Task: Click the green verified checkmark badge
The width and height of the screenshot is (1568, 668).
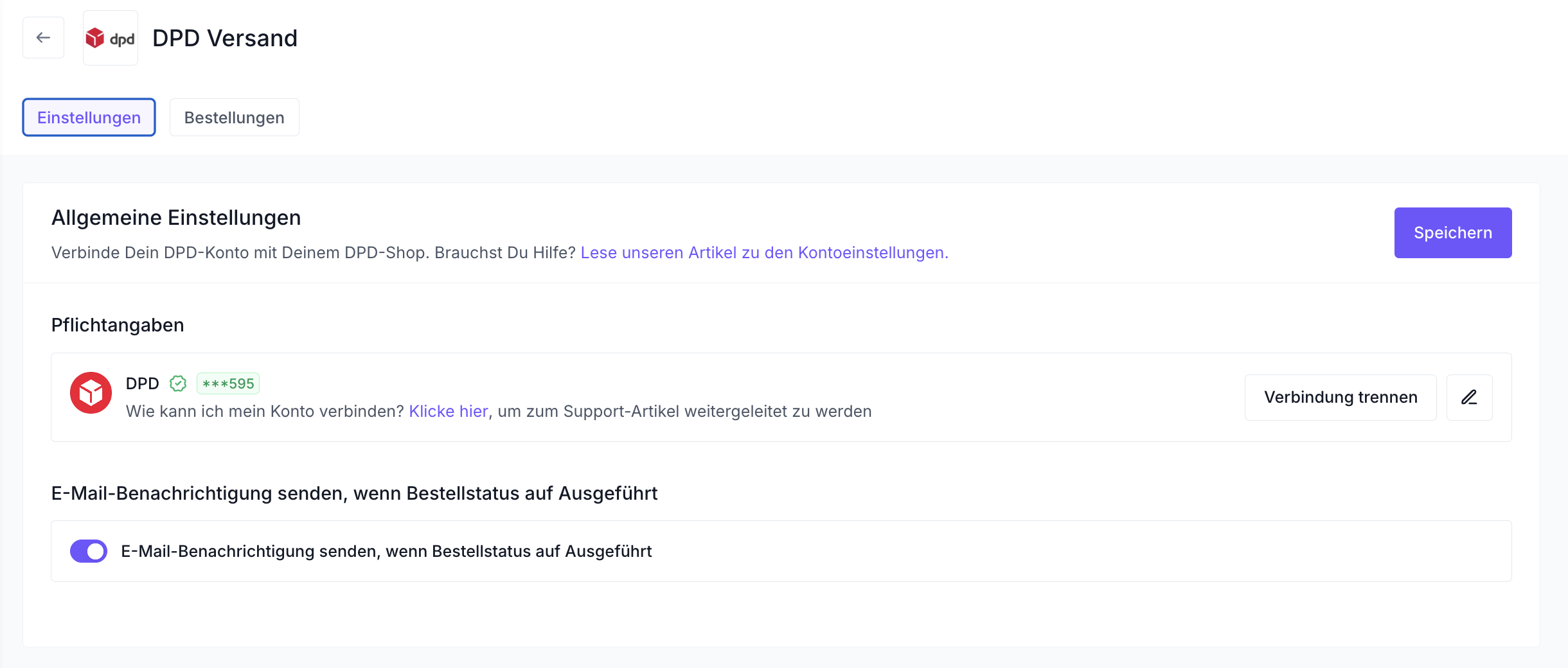Action: point(178,383)
